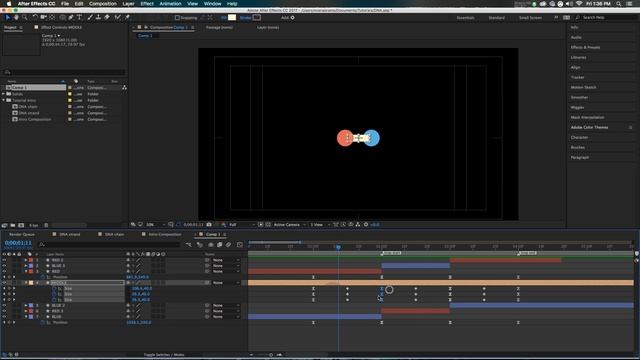Switch to the Intro Composition timeline tab
This screenshot has width=640, height=360.
coord(165,234)
